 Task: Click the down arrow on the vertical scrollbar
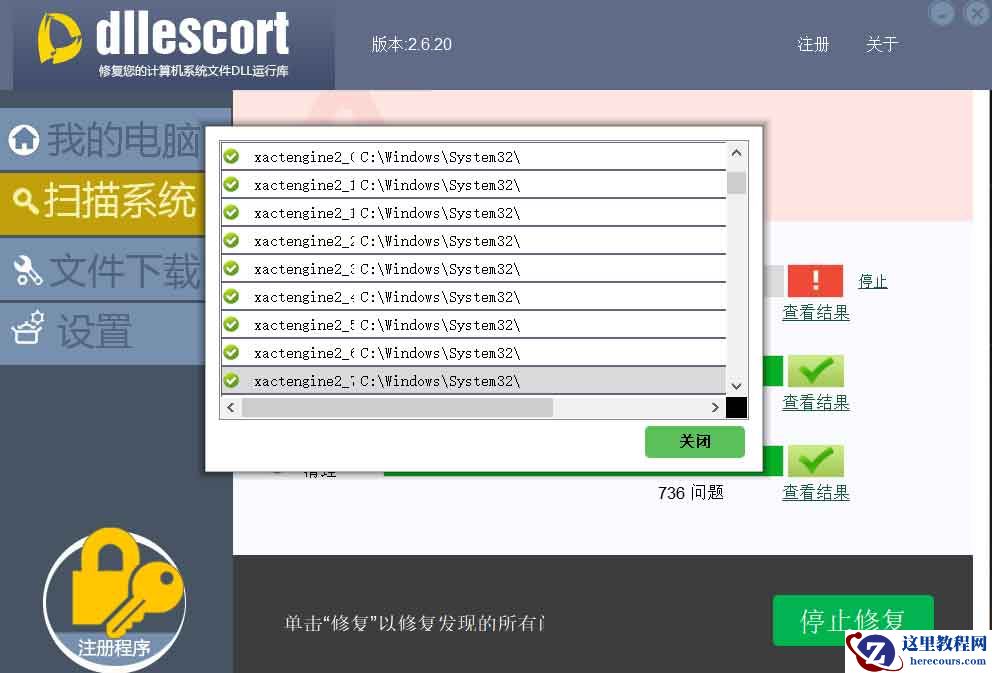pyautogui.click(x=736, y=385)
